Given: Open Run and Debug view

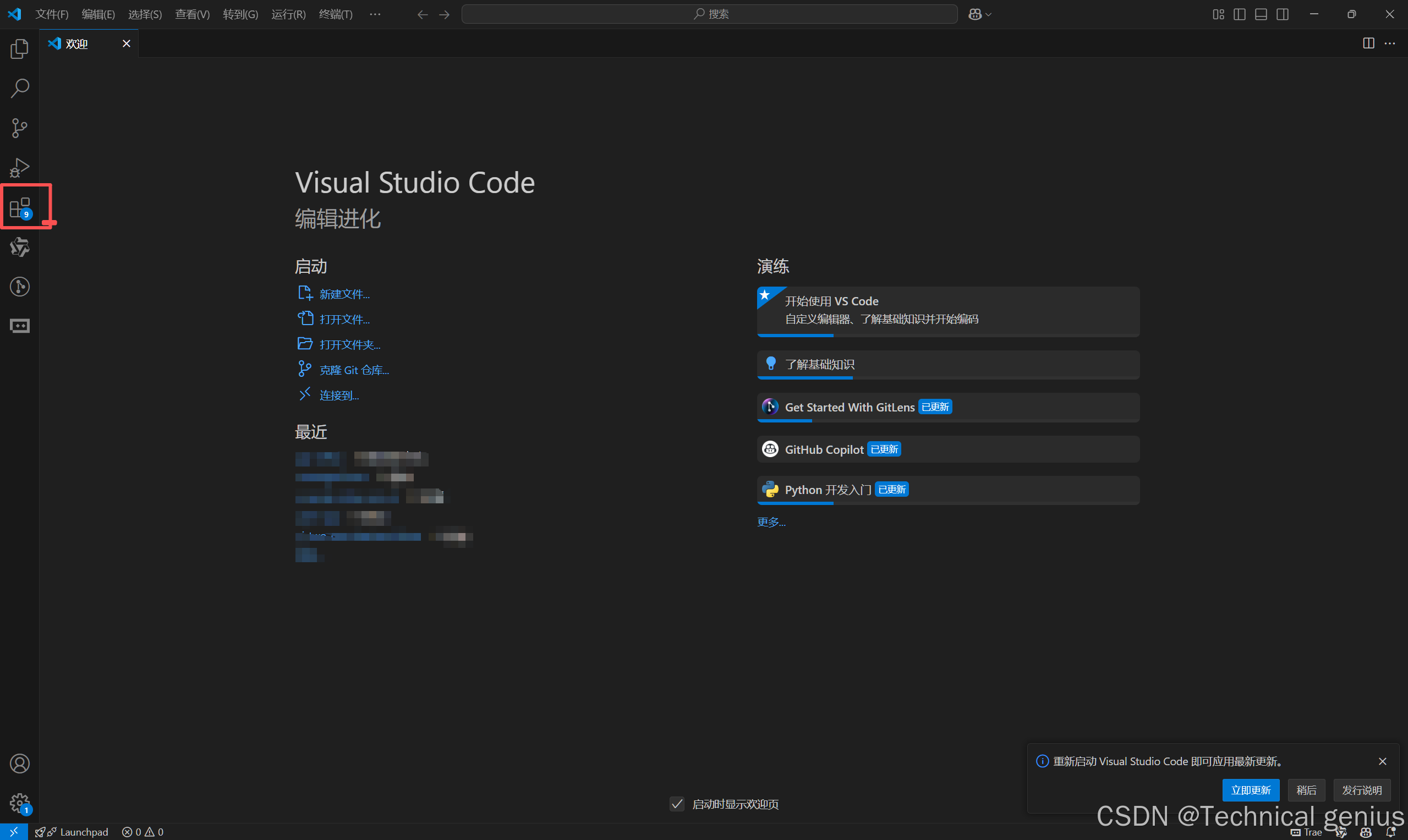Looking at the screenshot, I should (x=19, y=168).
